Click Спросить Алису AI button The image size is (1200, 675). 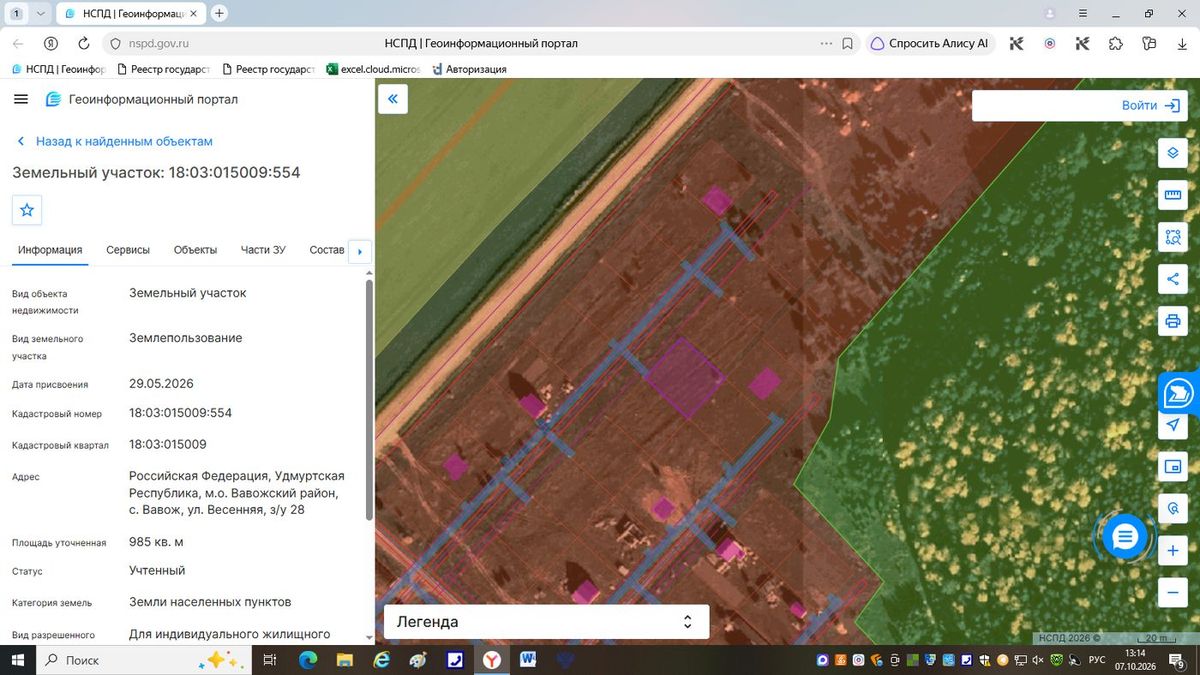(x=929, y=43)
